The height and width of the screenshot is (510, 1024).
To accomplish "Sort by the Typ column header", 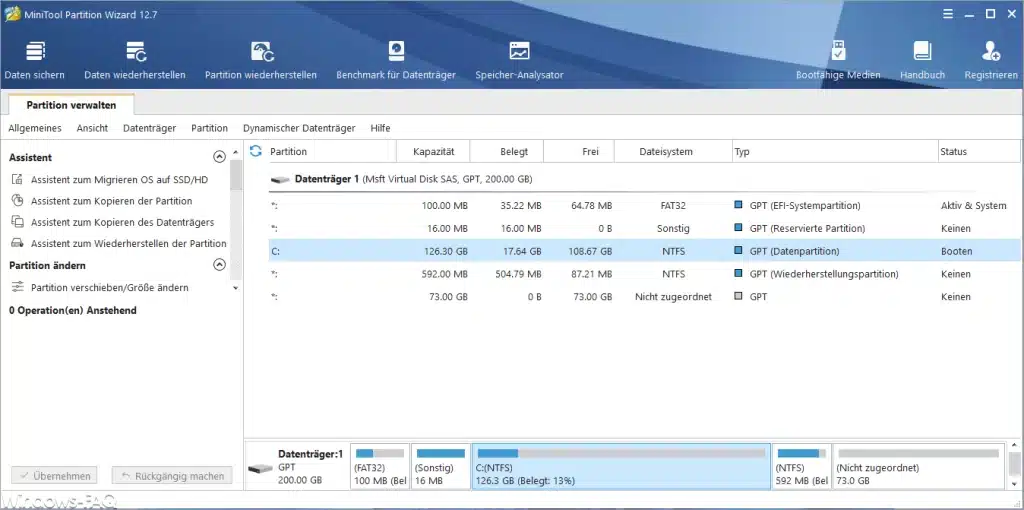I will point(835,151).
